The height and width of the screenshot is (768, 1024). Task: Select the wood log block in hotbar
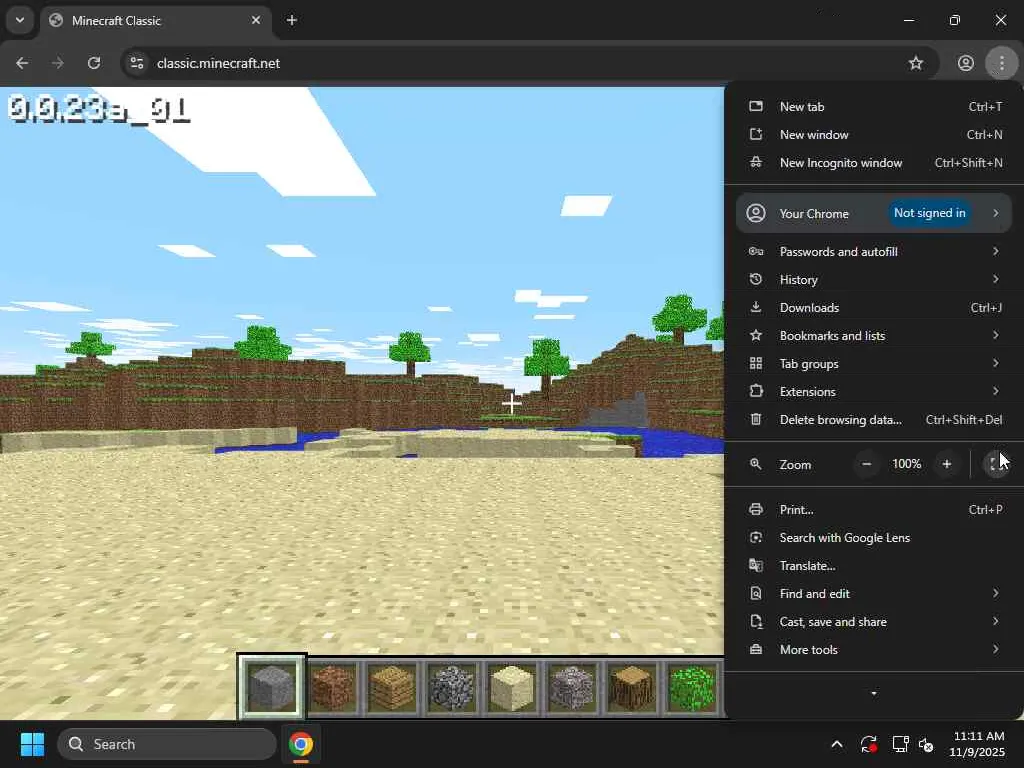pyautogui.click(x=632, y=687)
